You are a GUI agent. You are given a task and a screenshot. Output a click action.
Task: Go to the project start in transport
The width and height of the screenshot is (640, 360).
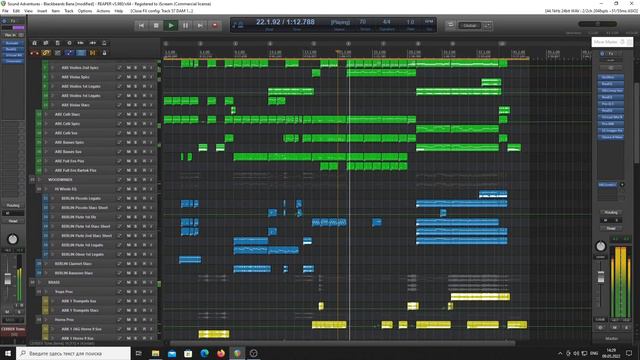141,25
